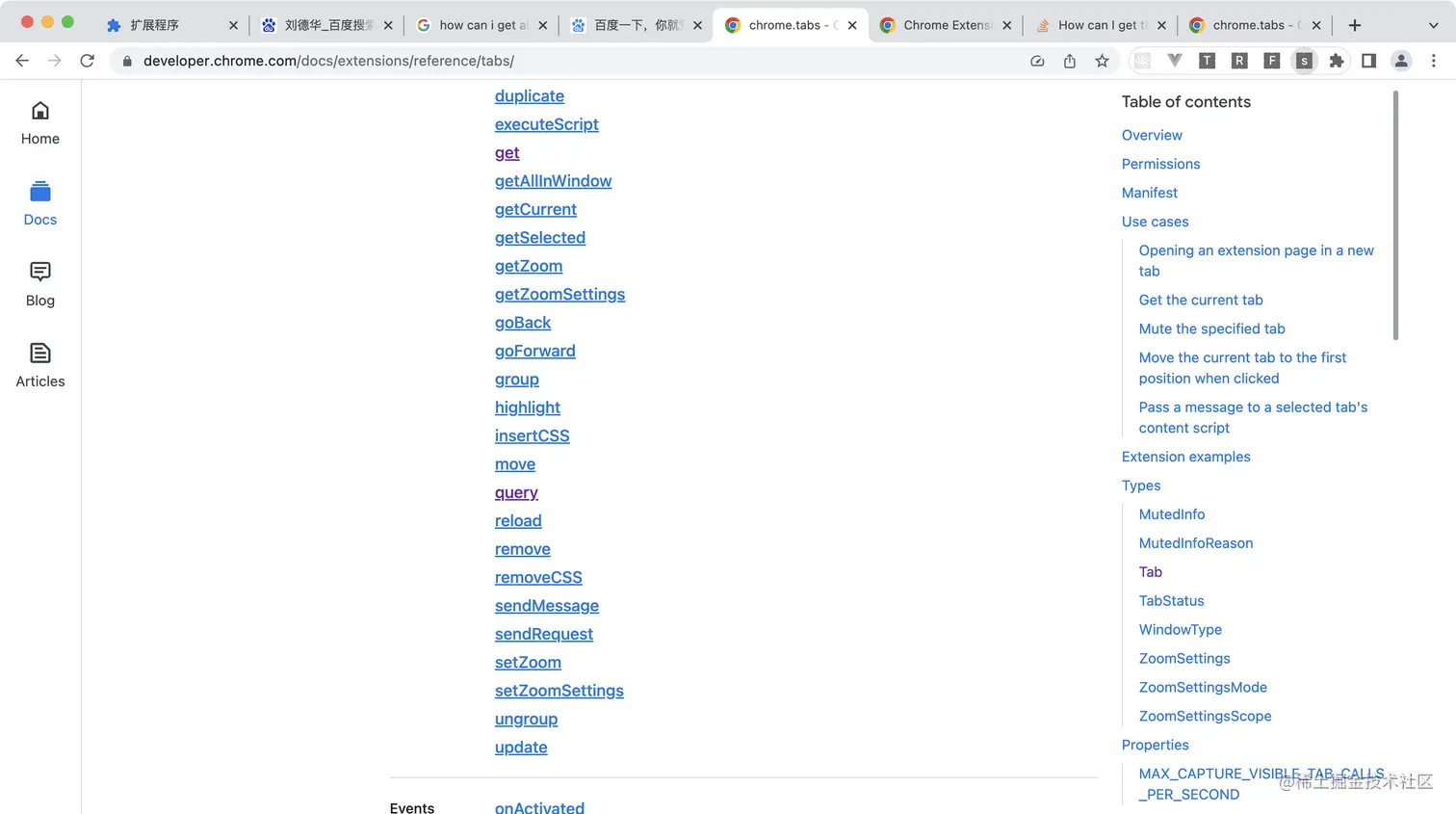Switch to the '百度一下' tab
This screenshot has width=1456, height=814.
point(636,25)
